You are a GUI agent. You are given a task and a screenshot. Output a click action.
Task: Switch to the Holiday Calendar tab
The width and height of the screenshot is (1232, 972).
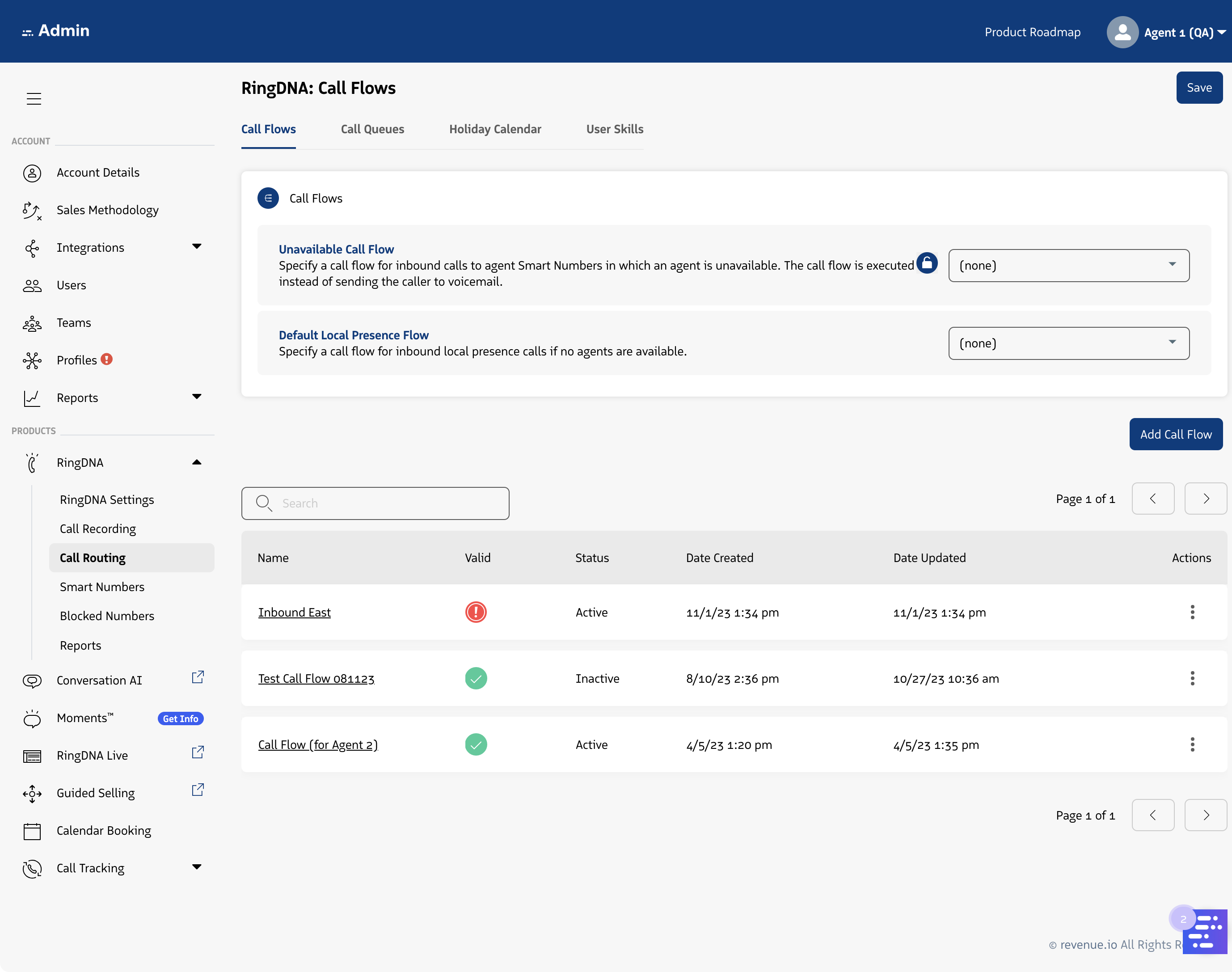[x=494, y=129]
